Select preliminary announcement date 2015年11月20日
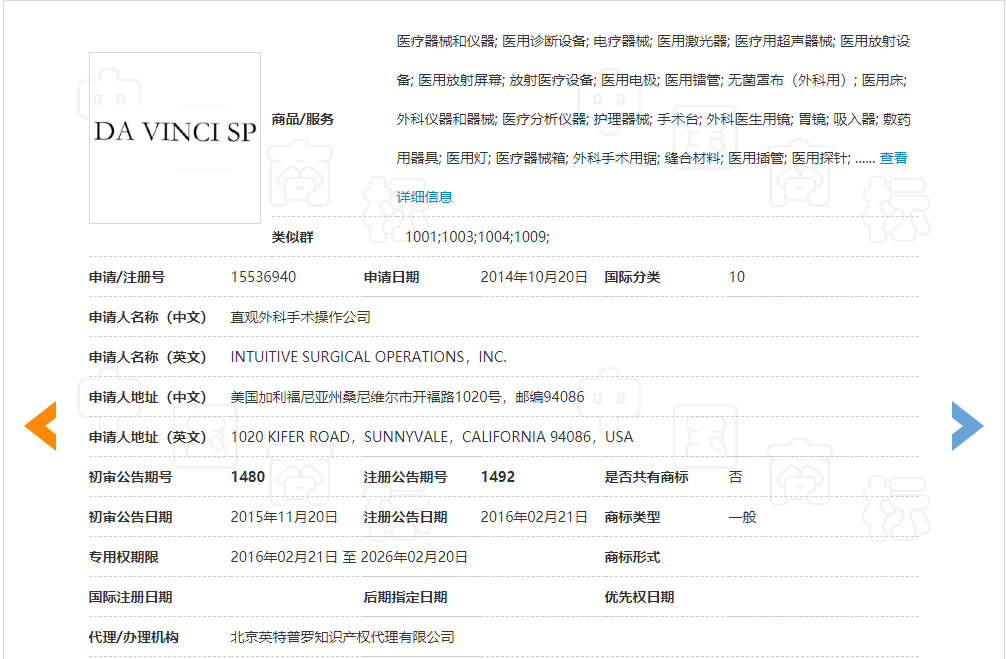 pos(284,517)
